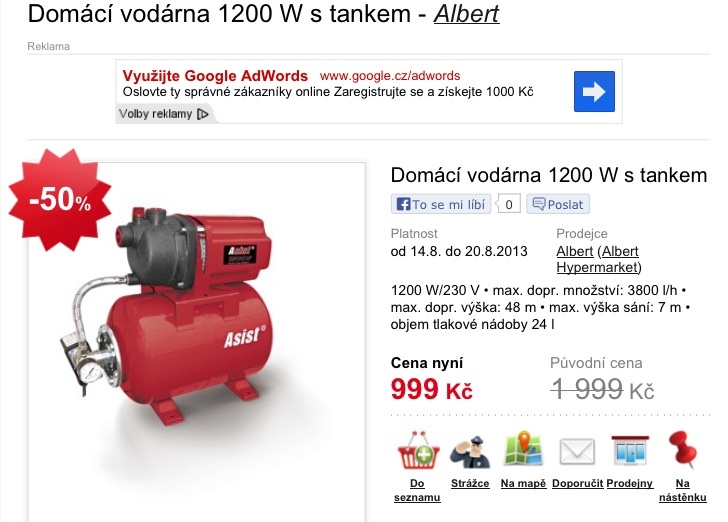Viewport: 728px width, 522px height.
Task: Click the red pushpin 'Na nástěnku' icon
Action: coord(682,449)
